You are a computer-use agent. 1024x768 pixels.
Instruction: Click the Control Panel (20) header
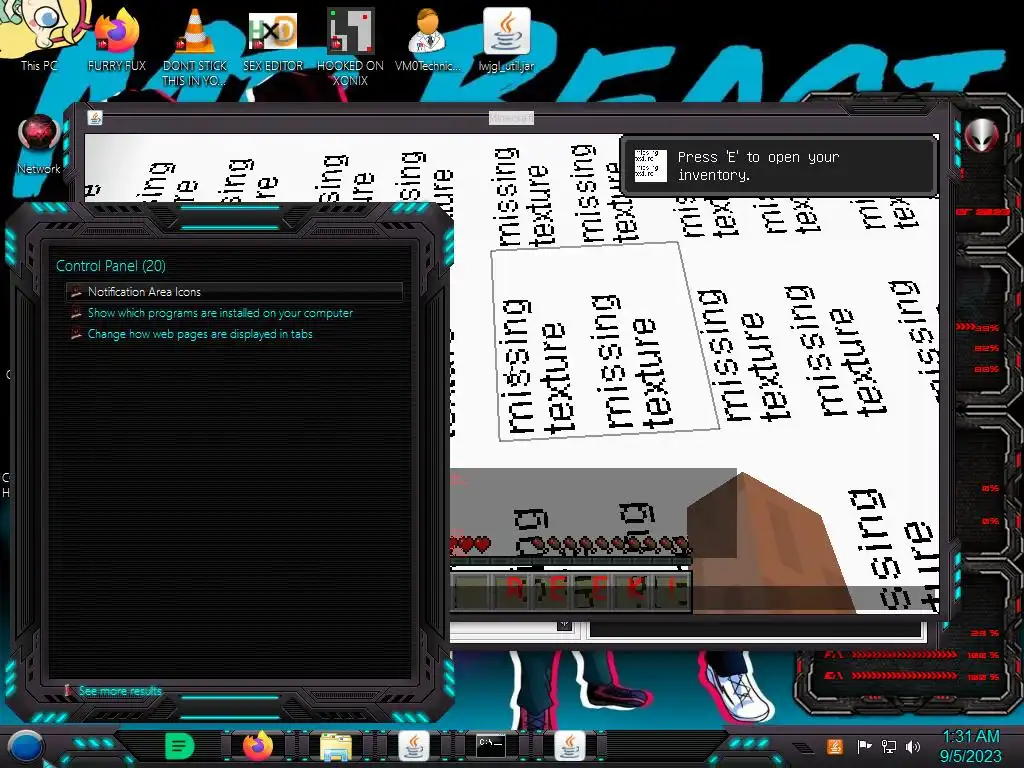(110, 266)
